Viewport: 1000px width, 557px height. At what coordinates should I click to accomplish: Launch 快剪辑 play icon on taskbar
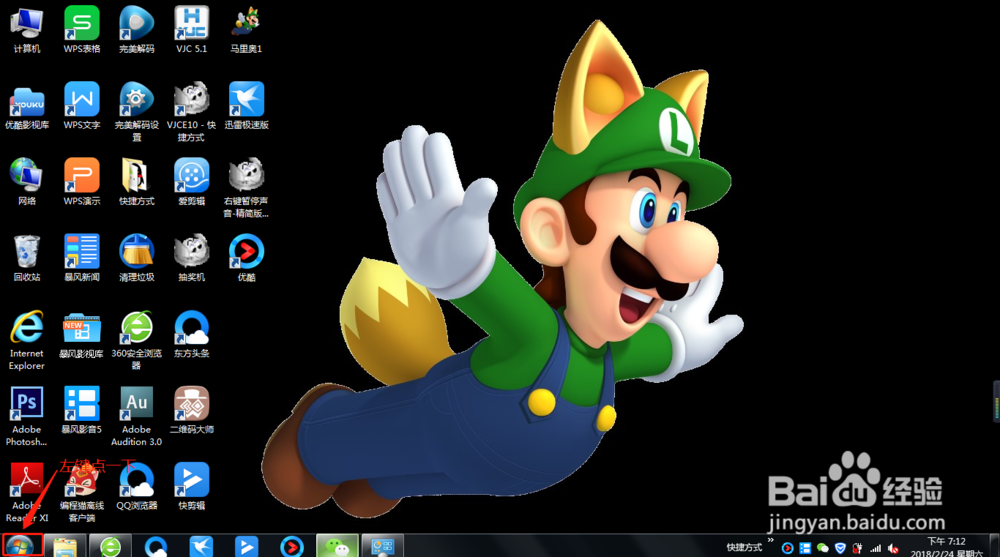246,547
